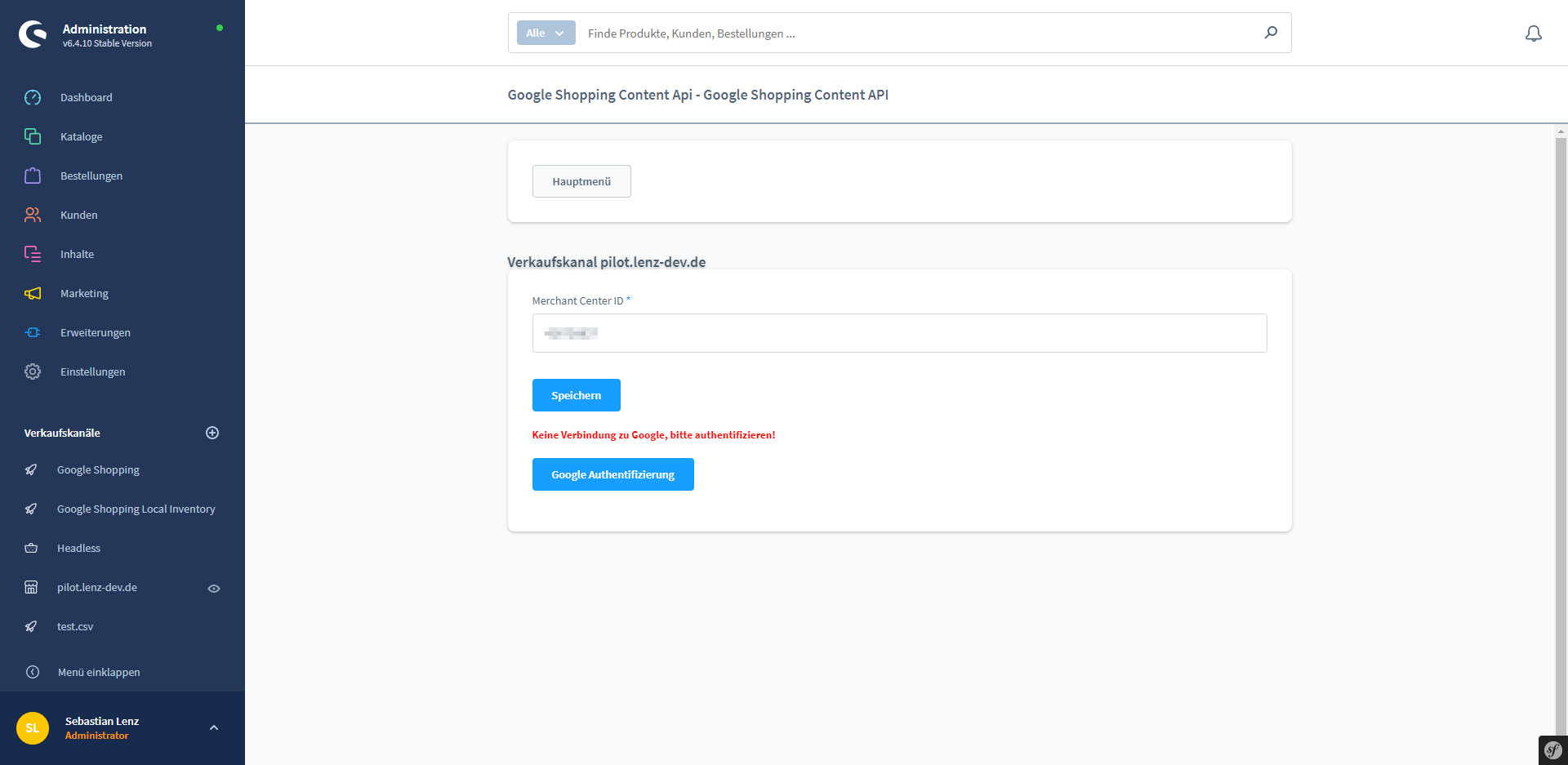
Task: Click the Kunden people icon
Action: pyautogui.click(x=33, y=215)
